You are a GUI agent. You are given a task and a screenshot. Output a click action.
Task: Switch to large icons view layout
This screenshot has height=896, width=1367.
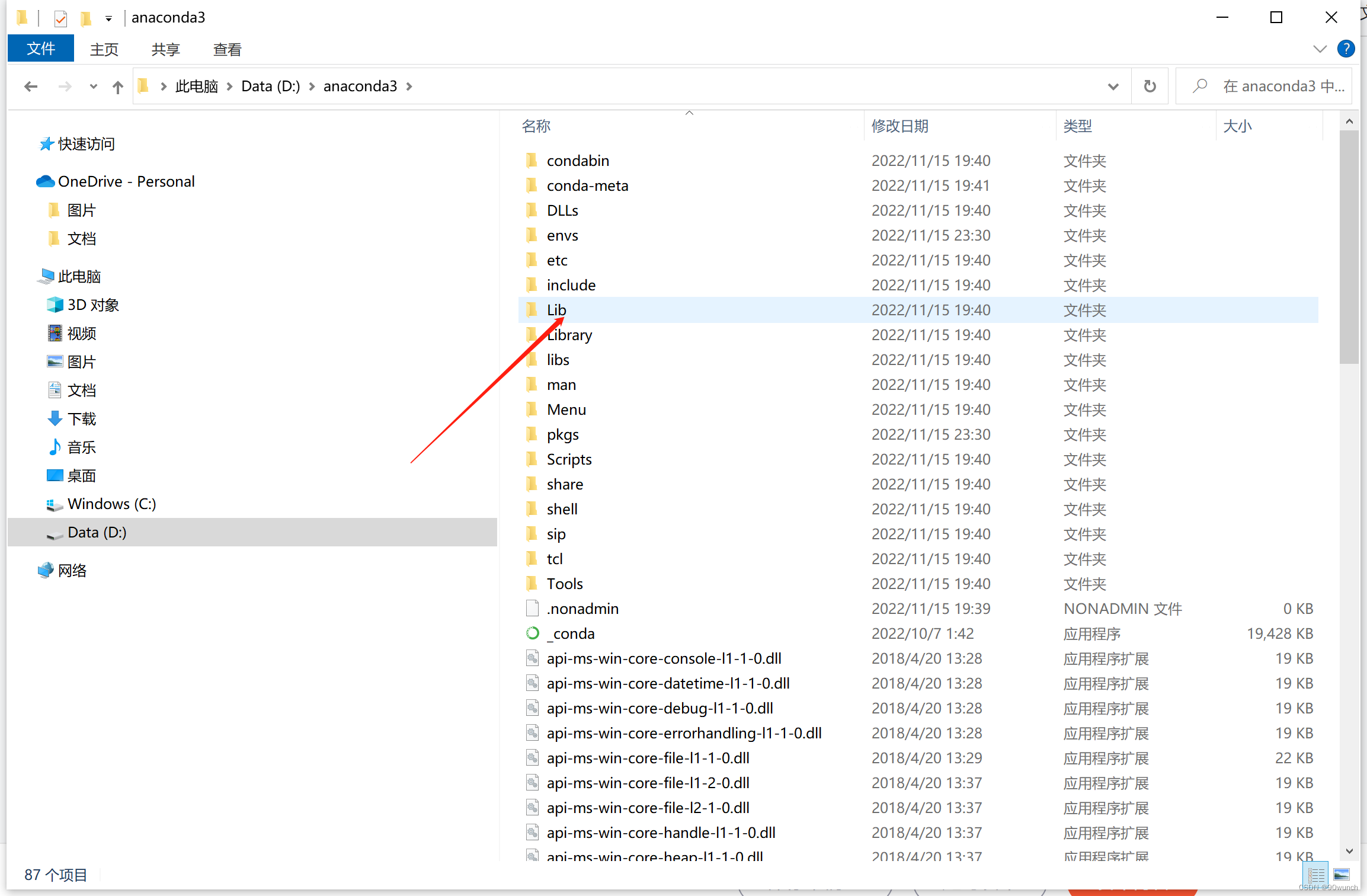(1341, 875)
